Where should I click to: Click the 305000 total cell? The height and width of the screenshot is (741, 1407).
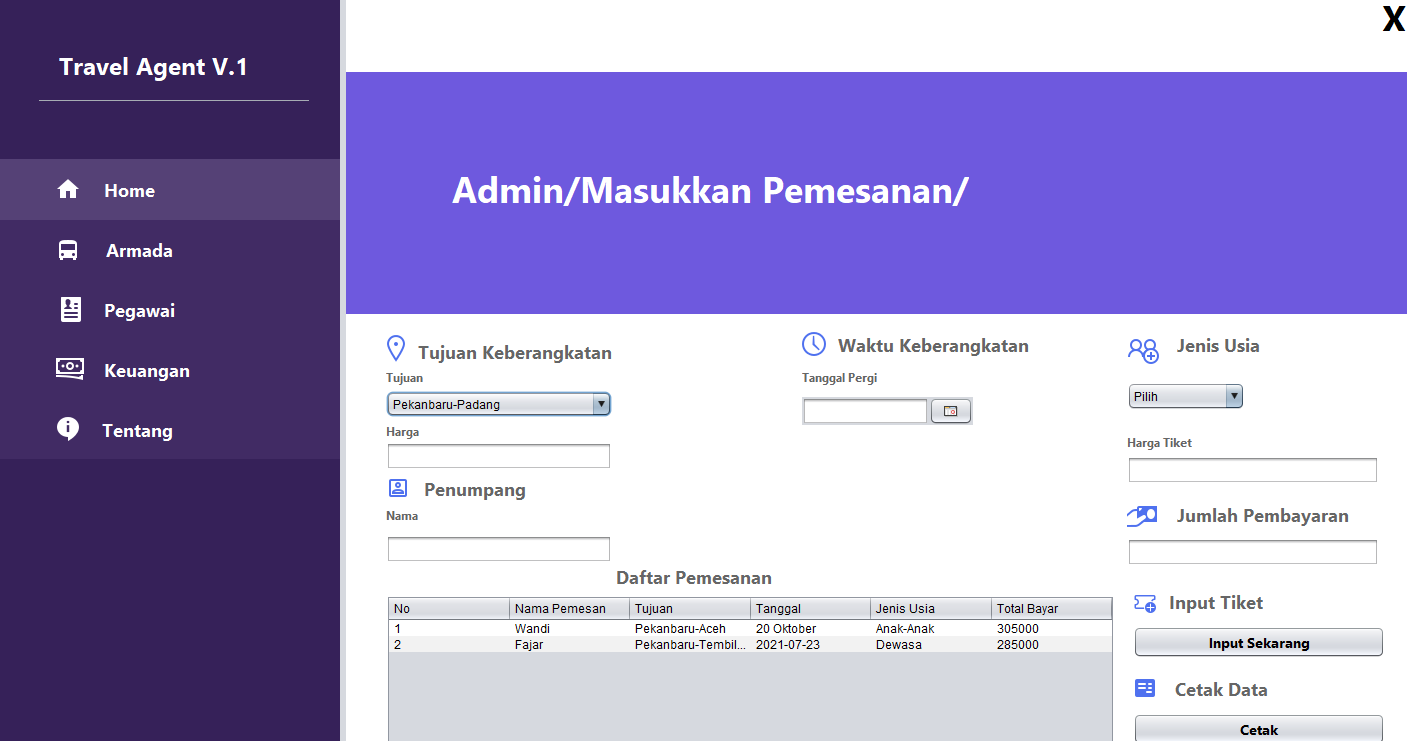click(x=1052, y=629)
